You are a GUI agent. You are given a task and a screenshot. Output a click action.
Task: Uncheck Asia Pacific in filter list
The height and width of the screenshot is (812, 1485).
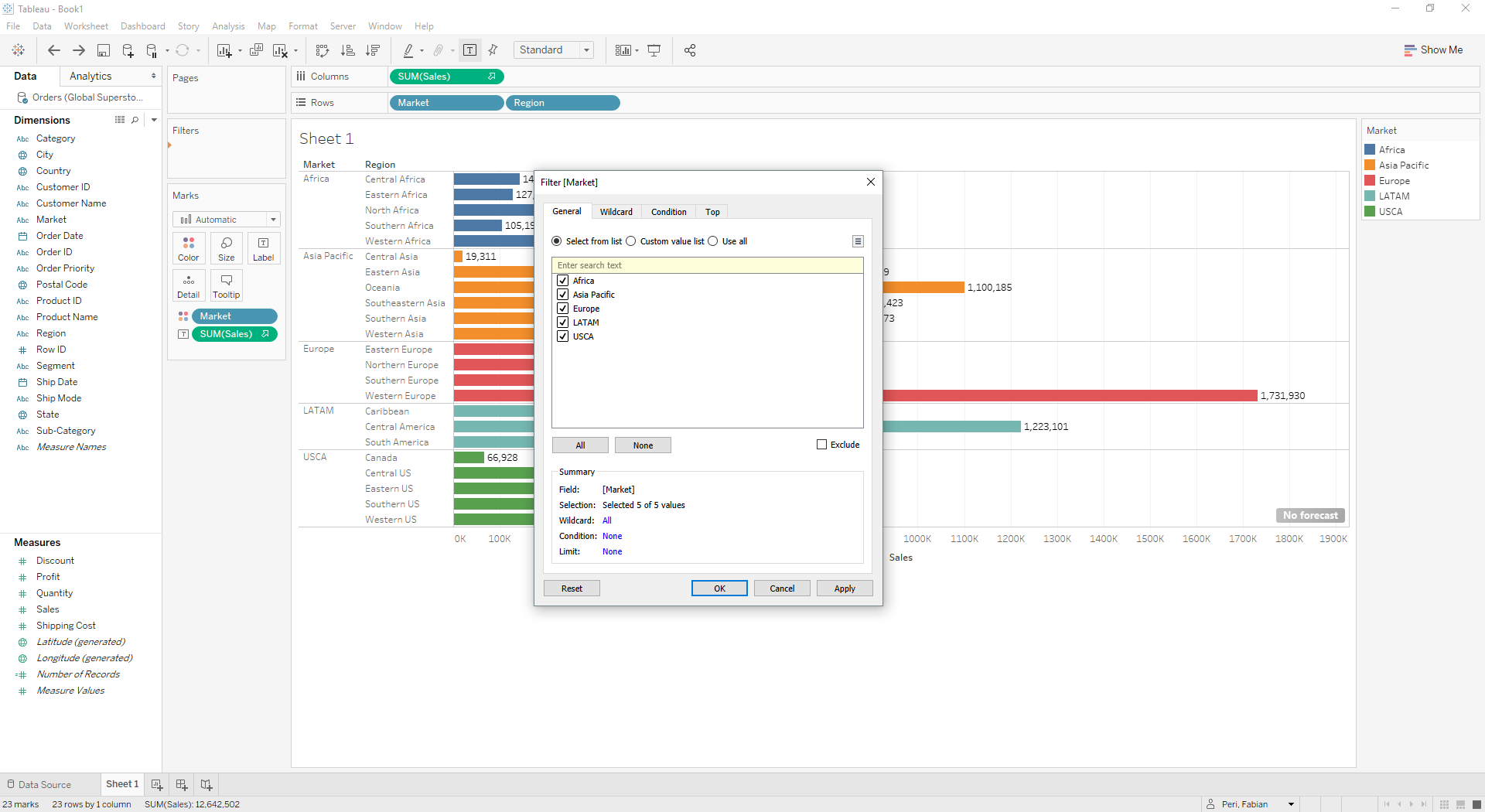tap(563, 295)
